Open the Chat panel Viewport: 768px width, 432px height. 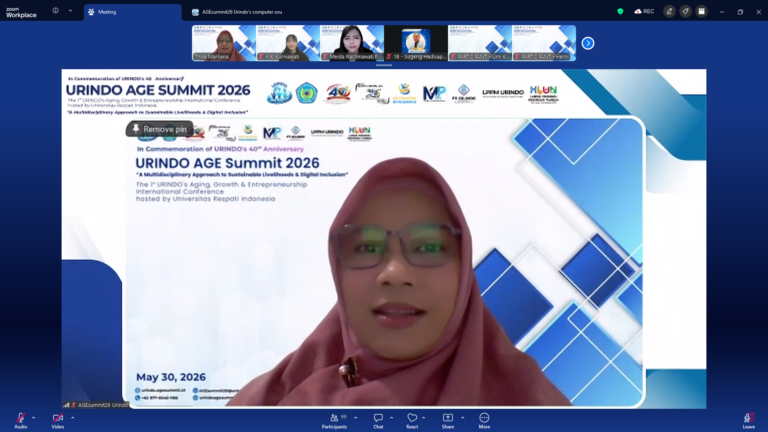pyautogui.click(x=378, y=420)
